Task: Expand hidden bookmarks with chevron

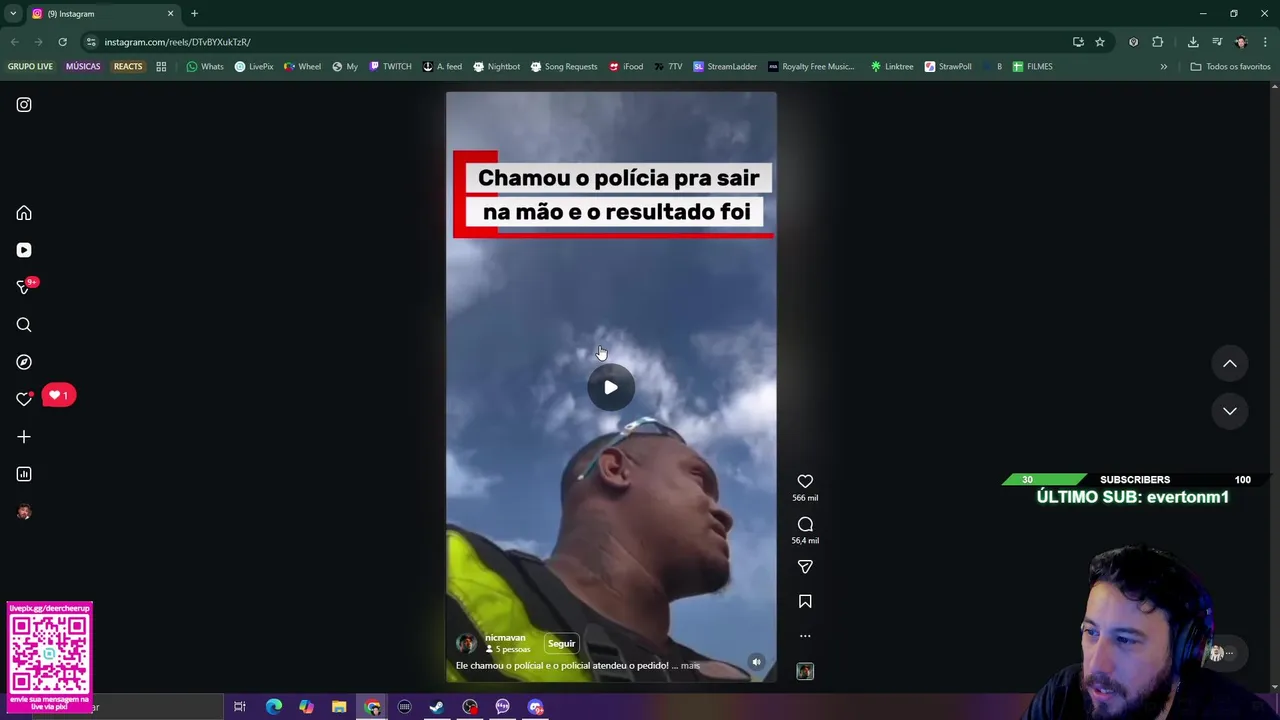Action: tap(1164, 67)
